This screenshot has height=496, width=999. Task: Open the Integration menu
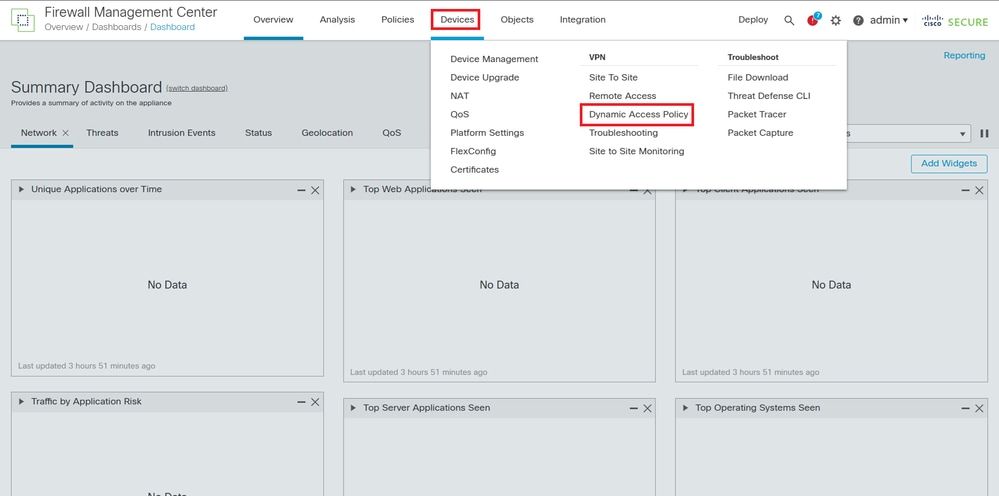click(x=582, y=20)
